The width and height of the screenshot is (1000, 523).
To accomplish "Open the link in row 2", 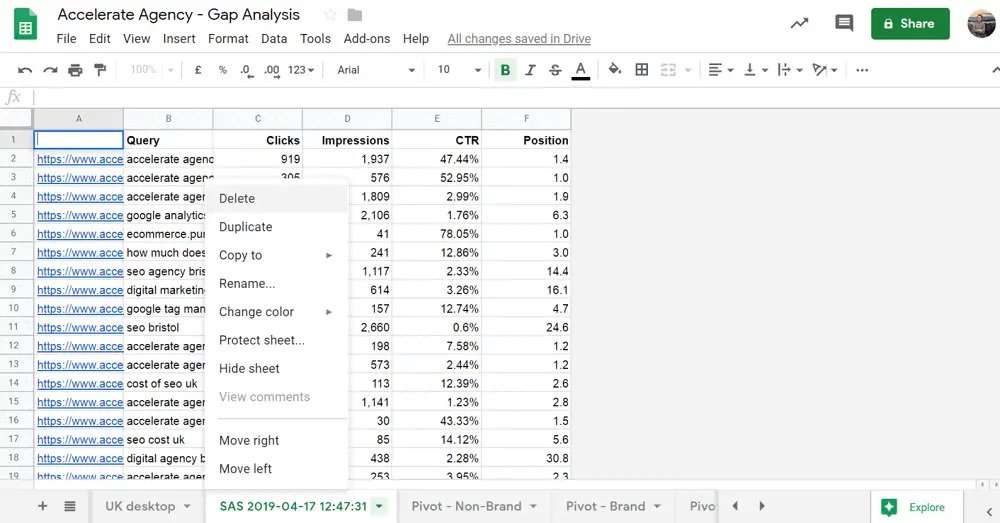I will click(x=80, y=159).
